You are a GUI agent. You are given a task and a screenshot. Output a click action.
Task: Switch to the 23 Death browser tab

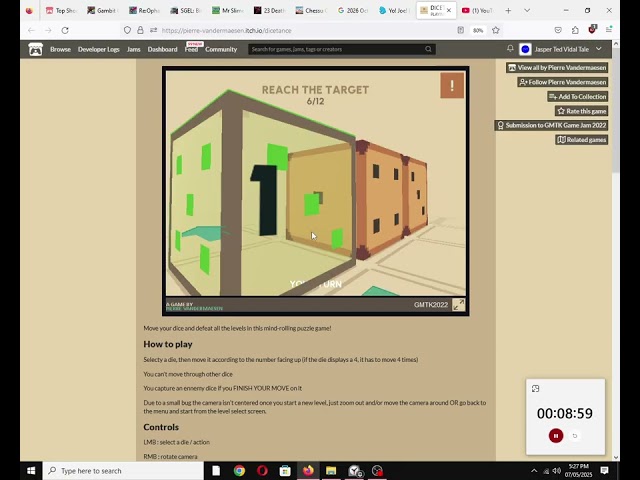[x=269, y=11]
